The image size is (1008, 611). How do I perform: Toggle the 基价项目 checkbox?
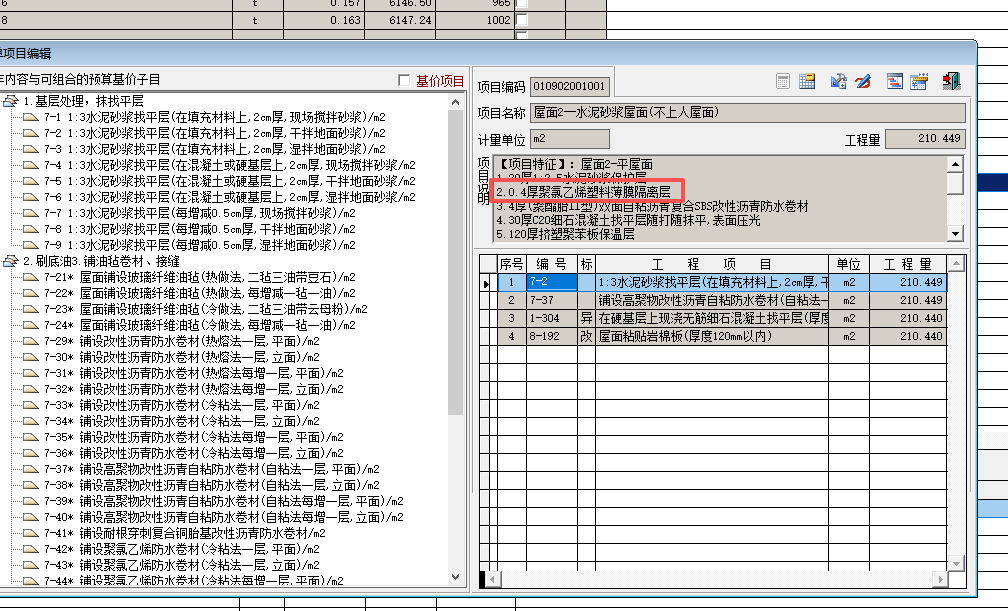404,80
